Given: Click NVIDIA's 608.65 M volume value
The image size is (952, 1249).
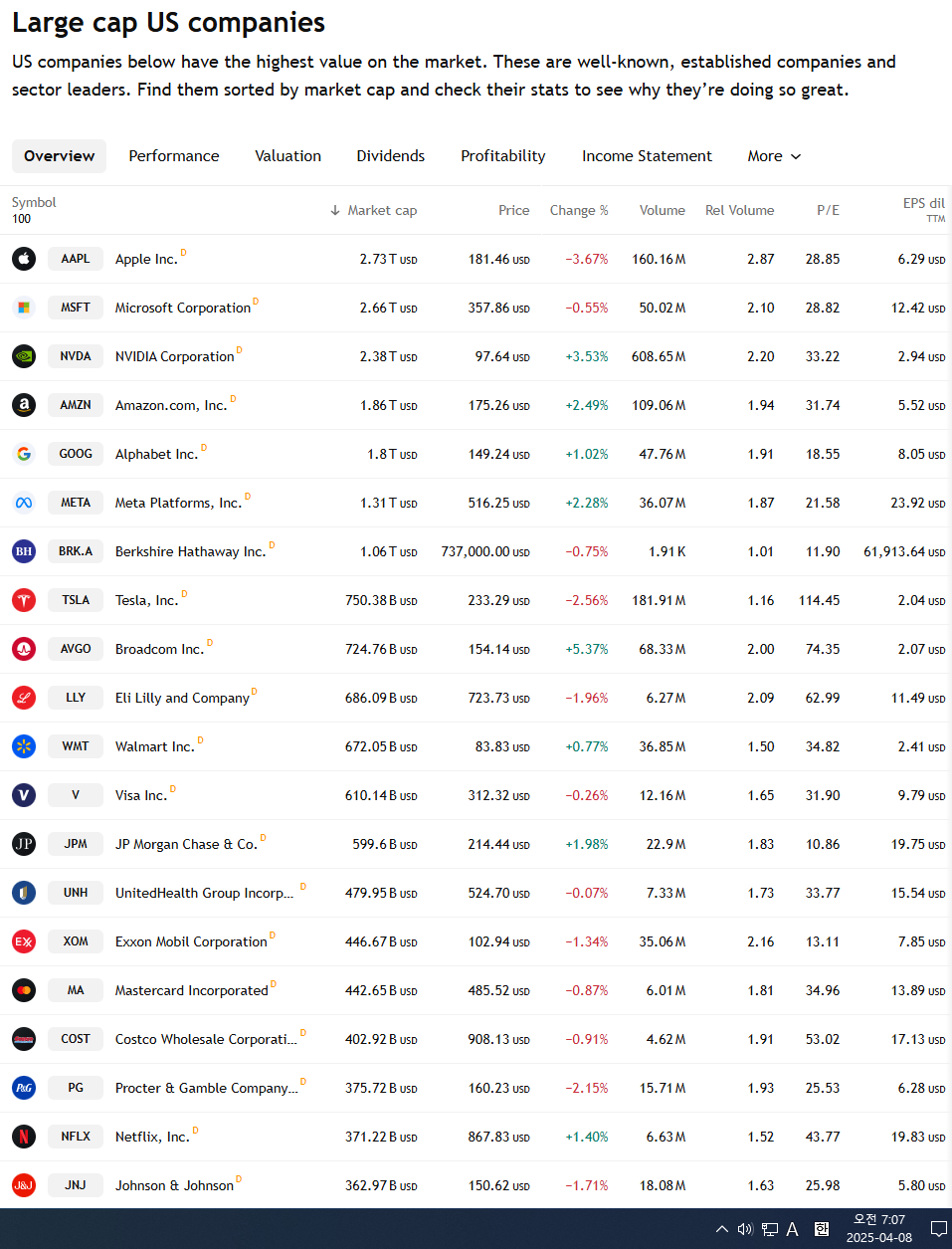Looking at the screenshot, I should point(659,356).
